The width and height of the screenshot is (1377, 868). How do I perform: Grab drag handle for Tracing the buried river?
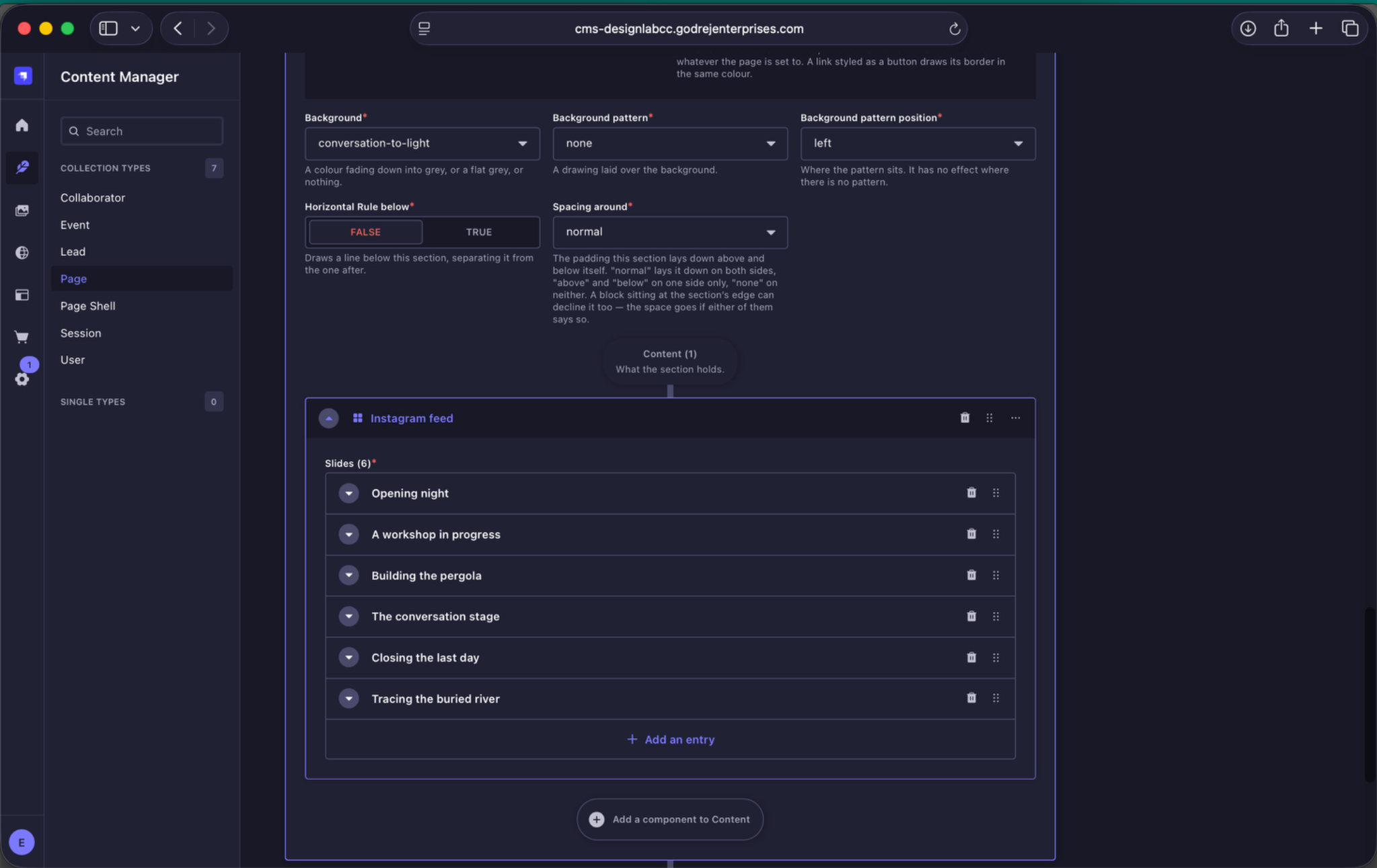click(x=996, y=698)
